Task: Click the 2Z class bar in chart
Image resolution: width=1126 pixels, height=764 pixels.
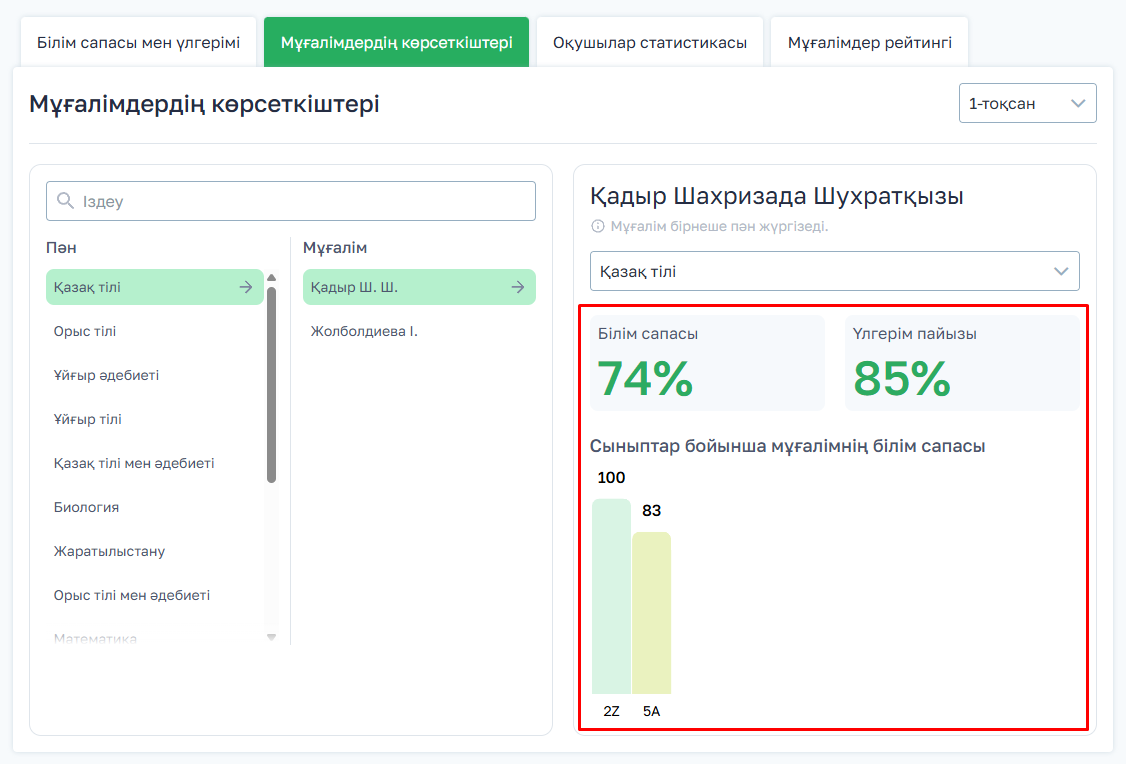Action: click(611, 596)
